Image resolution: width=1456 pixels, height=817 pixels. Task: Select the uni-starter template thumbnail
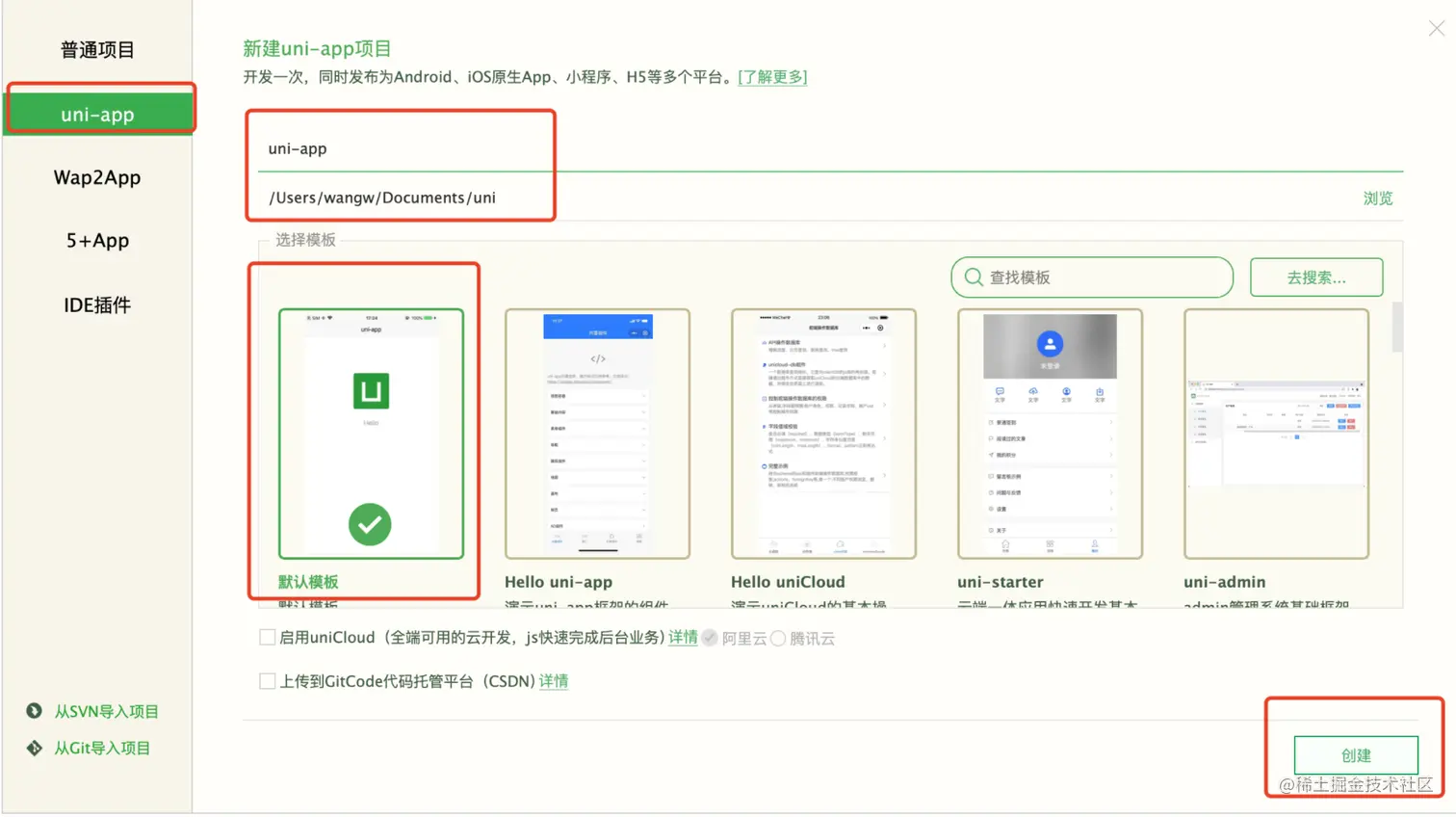coord(1050,434)
